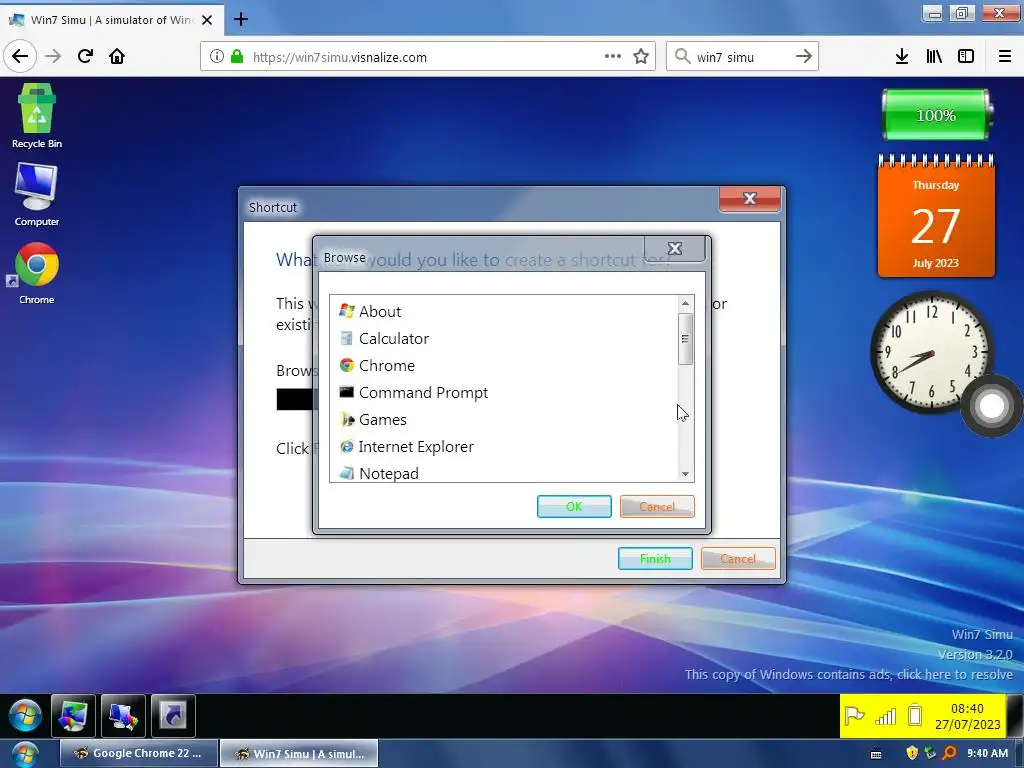Toggle the browser sidebar
Viewport: 1024px width, 768px height.
point(966,56)
